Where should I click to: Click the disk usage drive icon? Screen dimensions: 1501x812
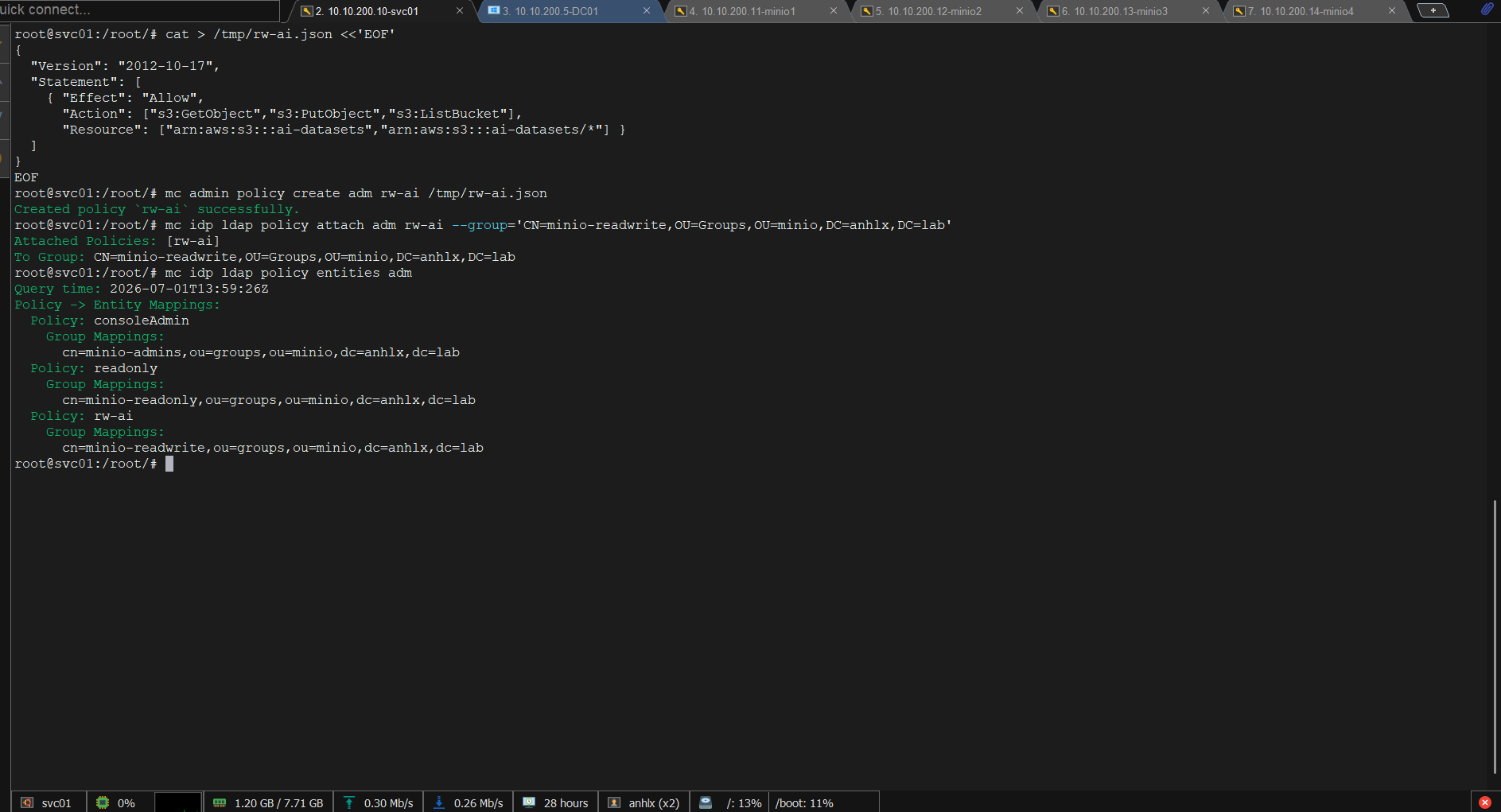pyautogui.click(x=706, y=802)
